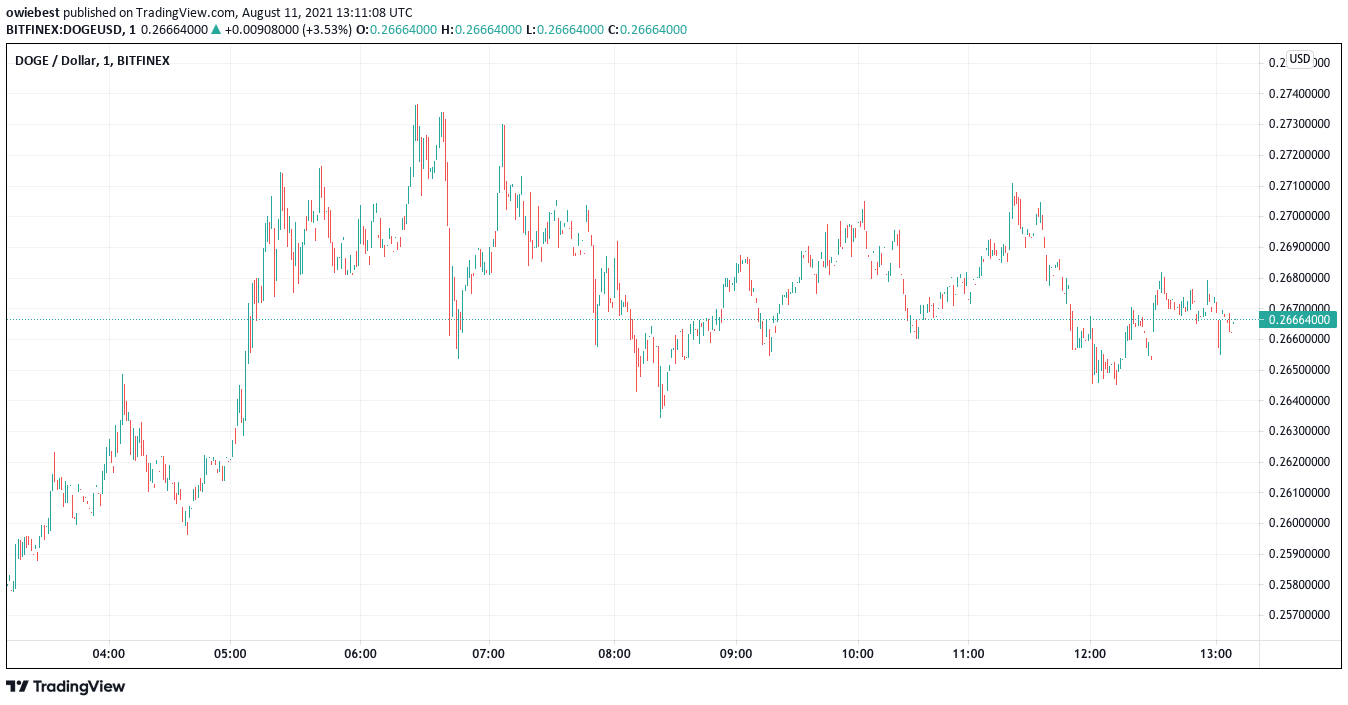This screenshot has height=705, width=1348.
Task: Click the 08:00 time axis label
Action: tap(614, 654)
